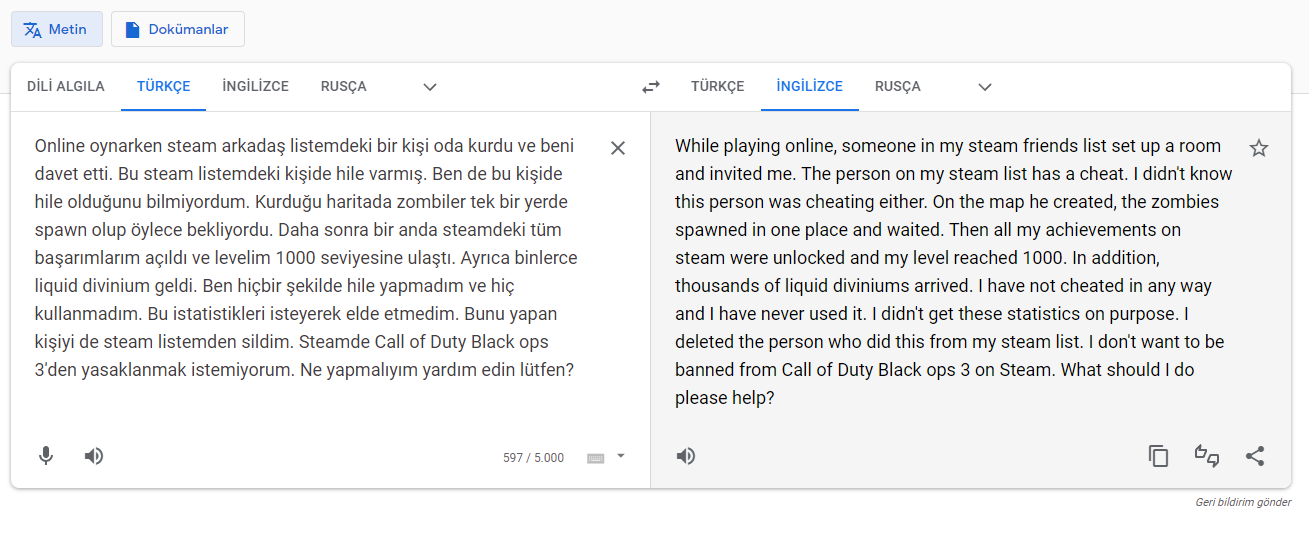The width and height of the screenshot is (1309, 535).
Task: Choose İNGİLİZCE as source language
Action: point(255,86)
